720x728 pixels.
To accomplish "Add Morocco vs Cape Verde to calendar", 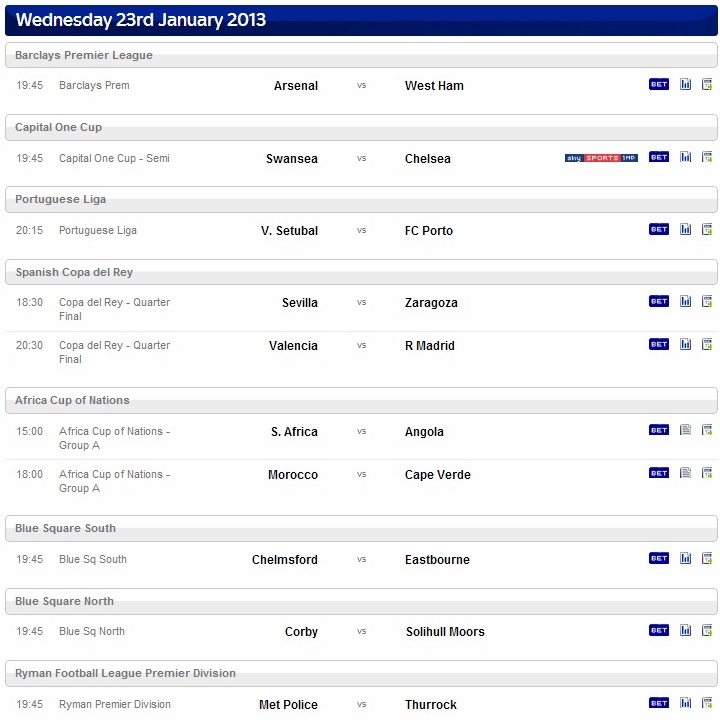I will 707,473.
